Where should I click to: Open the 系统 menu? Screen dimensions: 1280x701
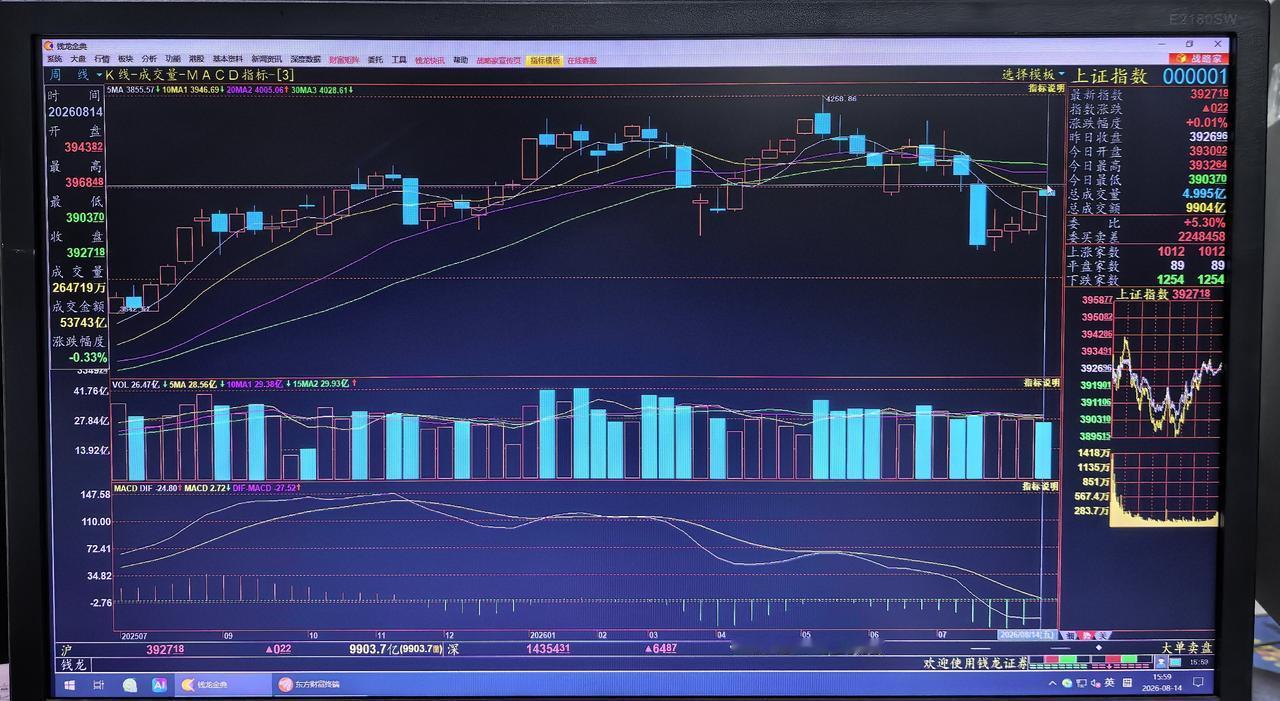click(x=54, y=60)
